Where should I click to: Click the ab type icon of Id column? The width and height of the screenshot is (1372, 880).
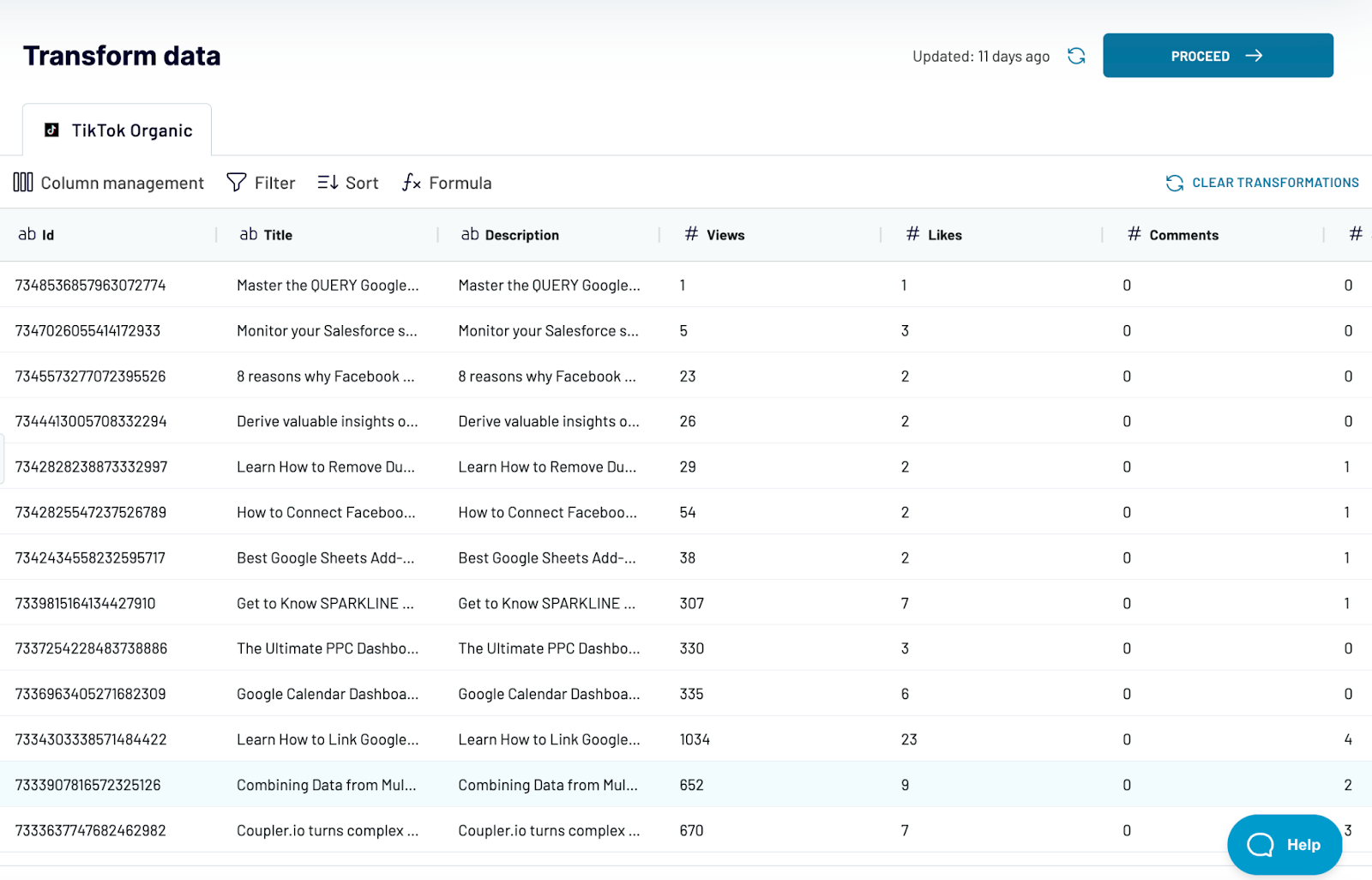tap(27, 234)
